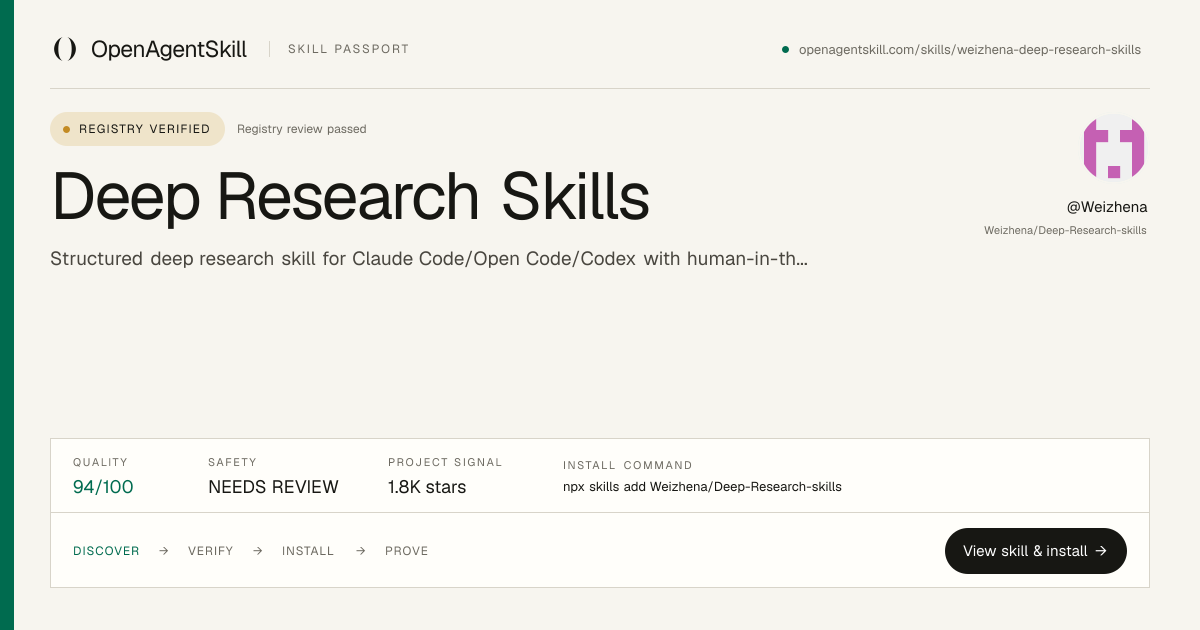
Task: Click the 94/100 quality score
Action: point(103,487)
